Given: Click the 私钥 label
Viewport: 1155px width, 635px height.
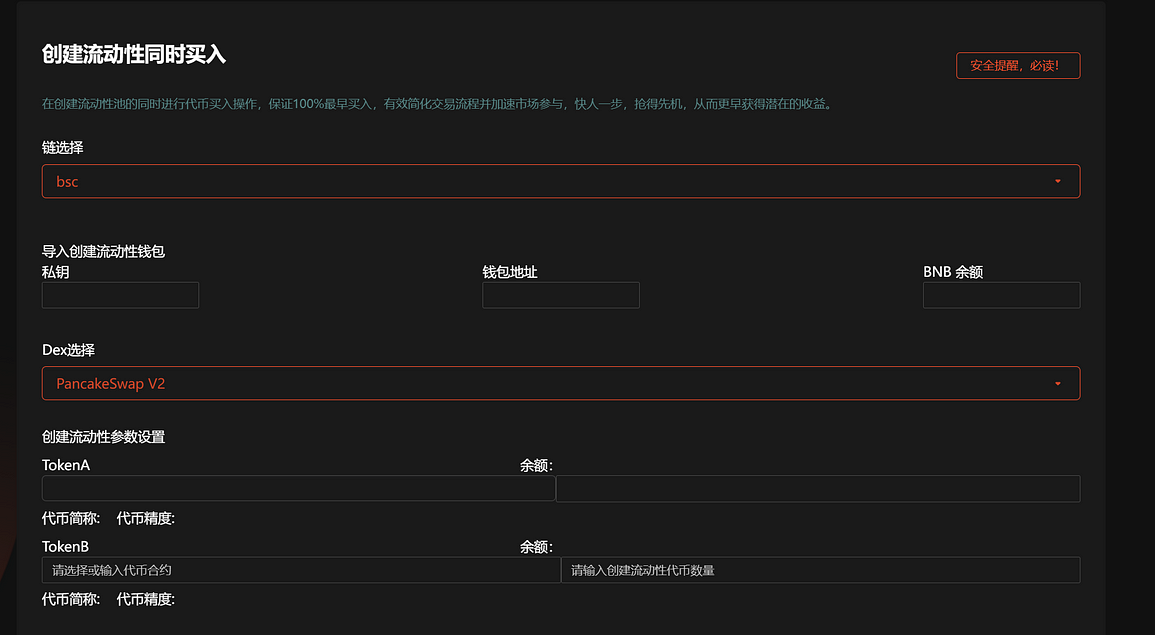Looking at the screenshot, I should click(x=55, y=272).
